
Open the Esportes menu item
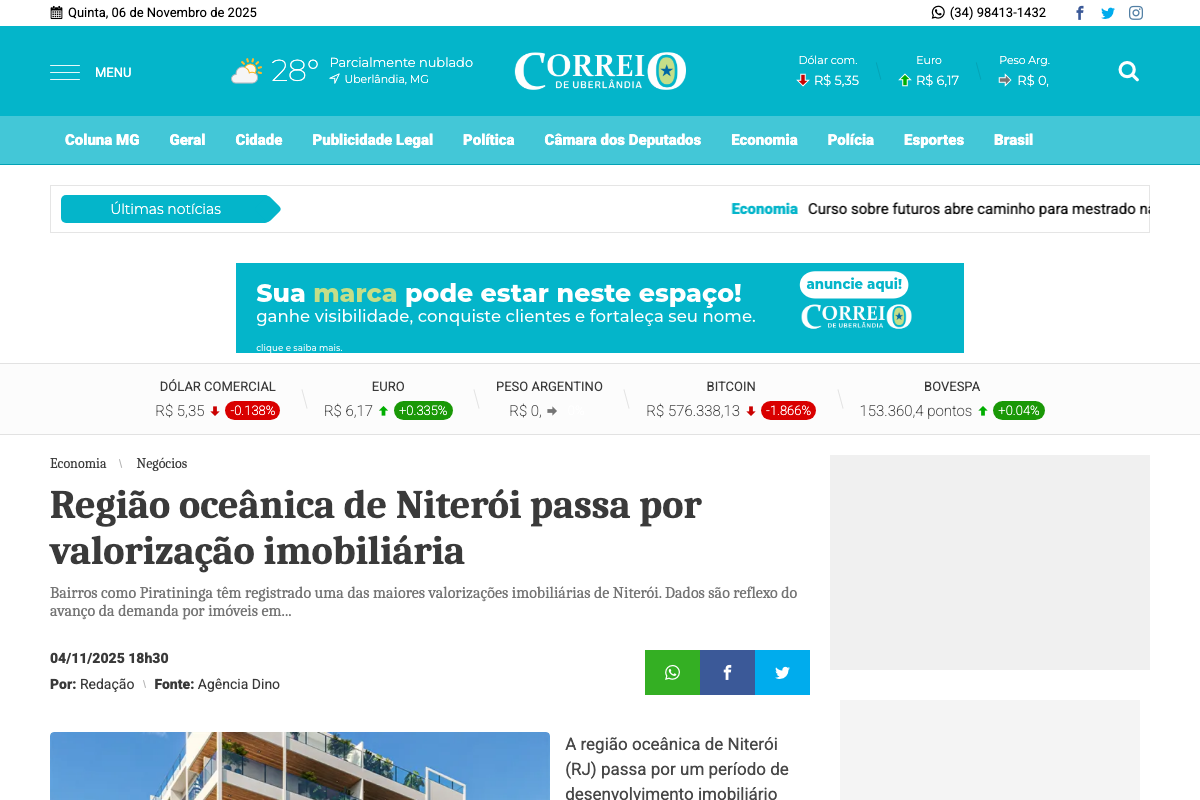pos(933,140)
